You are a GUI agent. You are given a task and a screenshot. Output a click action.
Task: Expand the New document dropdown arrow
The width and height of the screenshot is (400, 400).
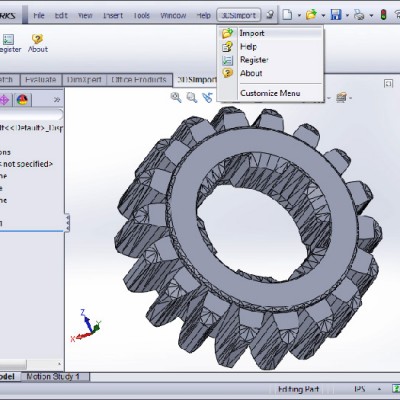(x=299, y=15)
